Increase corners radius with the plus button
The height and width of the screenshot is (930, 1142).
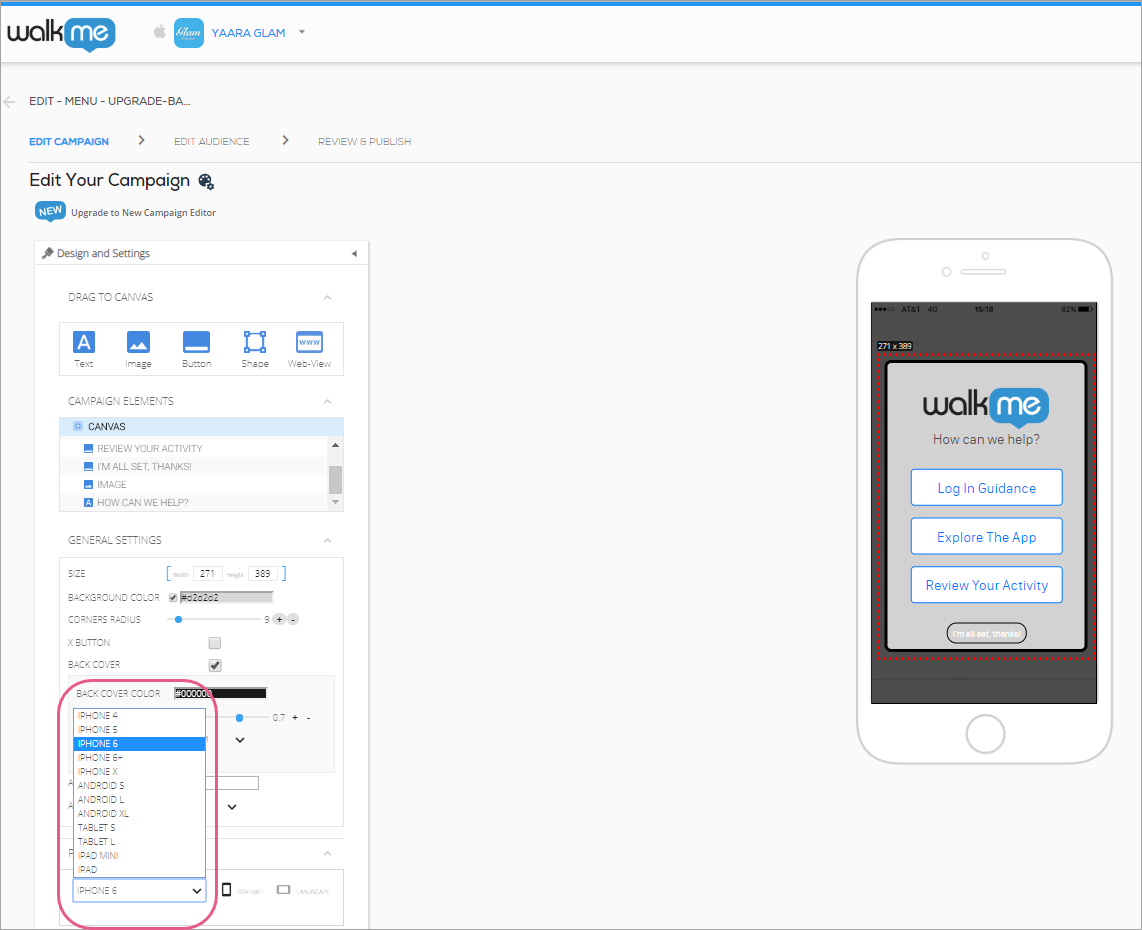point(280,619)
